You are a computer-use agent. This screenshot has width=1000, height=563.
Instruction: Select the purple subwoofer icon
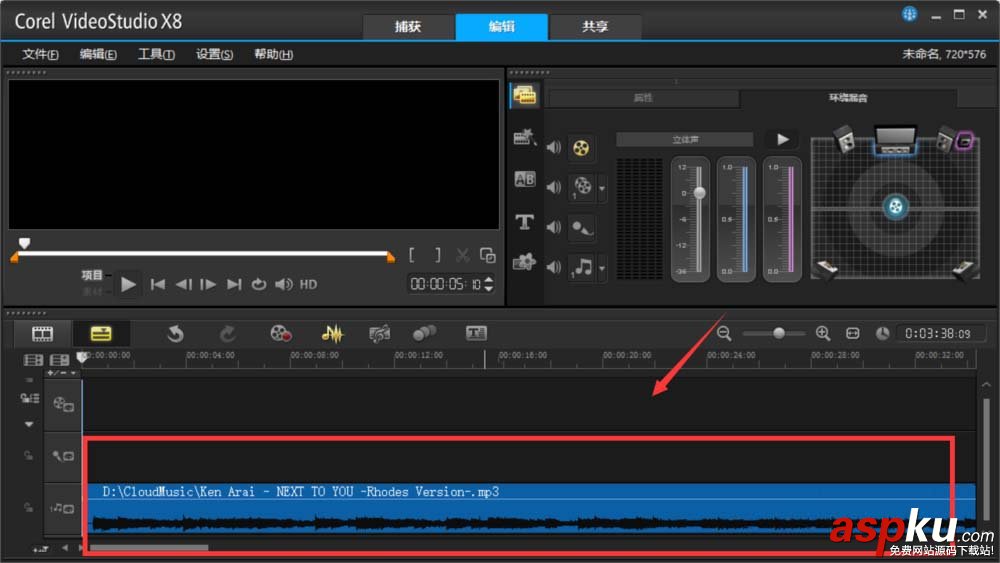[964, 141]
